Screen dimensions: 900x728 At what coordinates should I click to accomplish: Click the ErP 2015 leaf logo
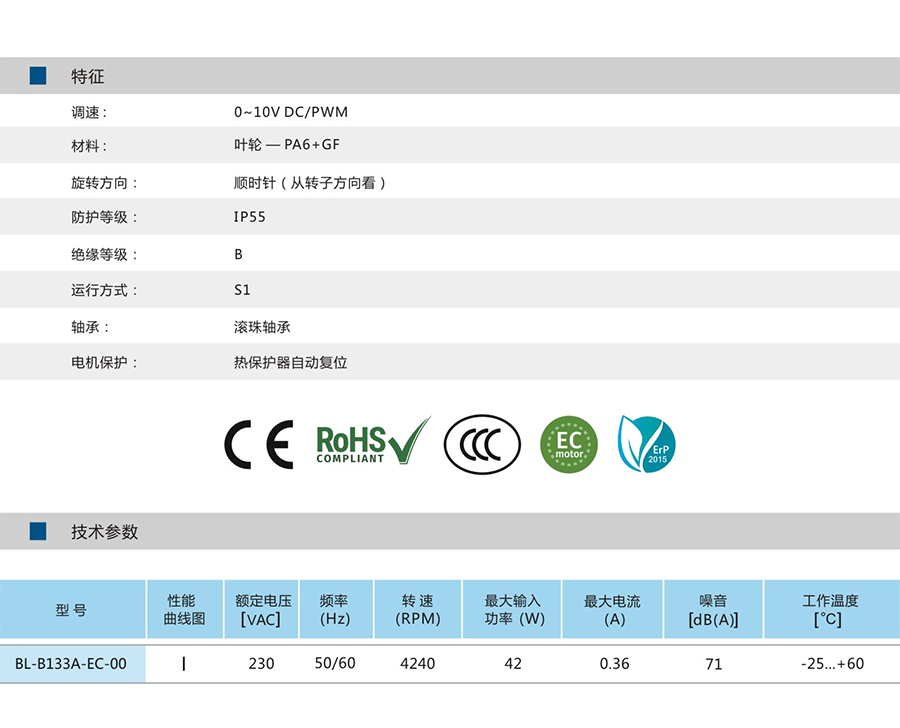[x=647, y=444]
